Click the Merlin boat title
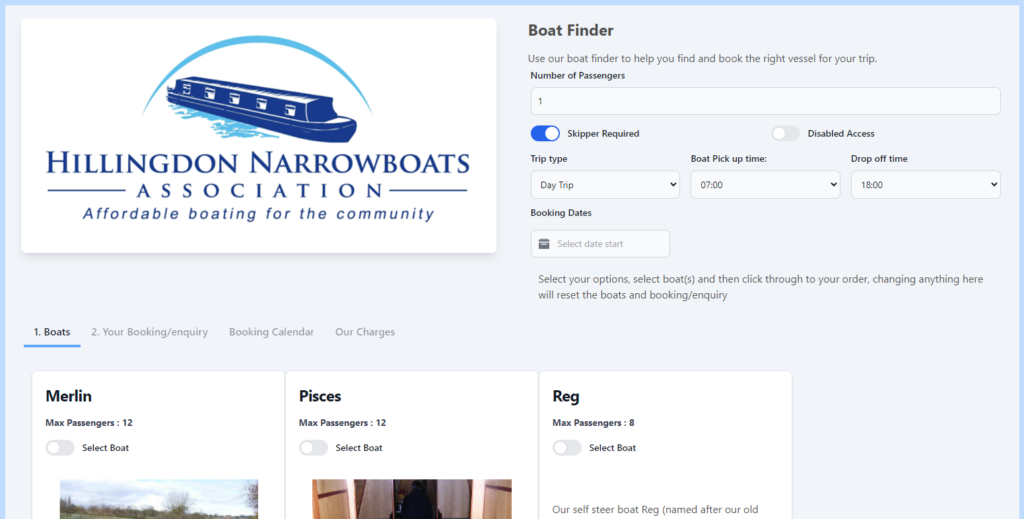This screenshot has height=519, width=1024. (69, 396)
